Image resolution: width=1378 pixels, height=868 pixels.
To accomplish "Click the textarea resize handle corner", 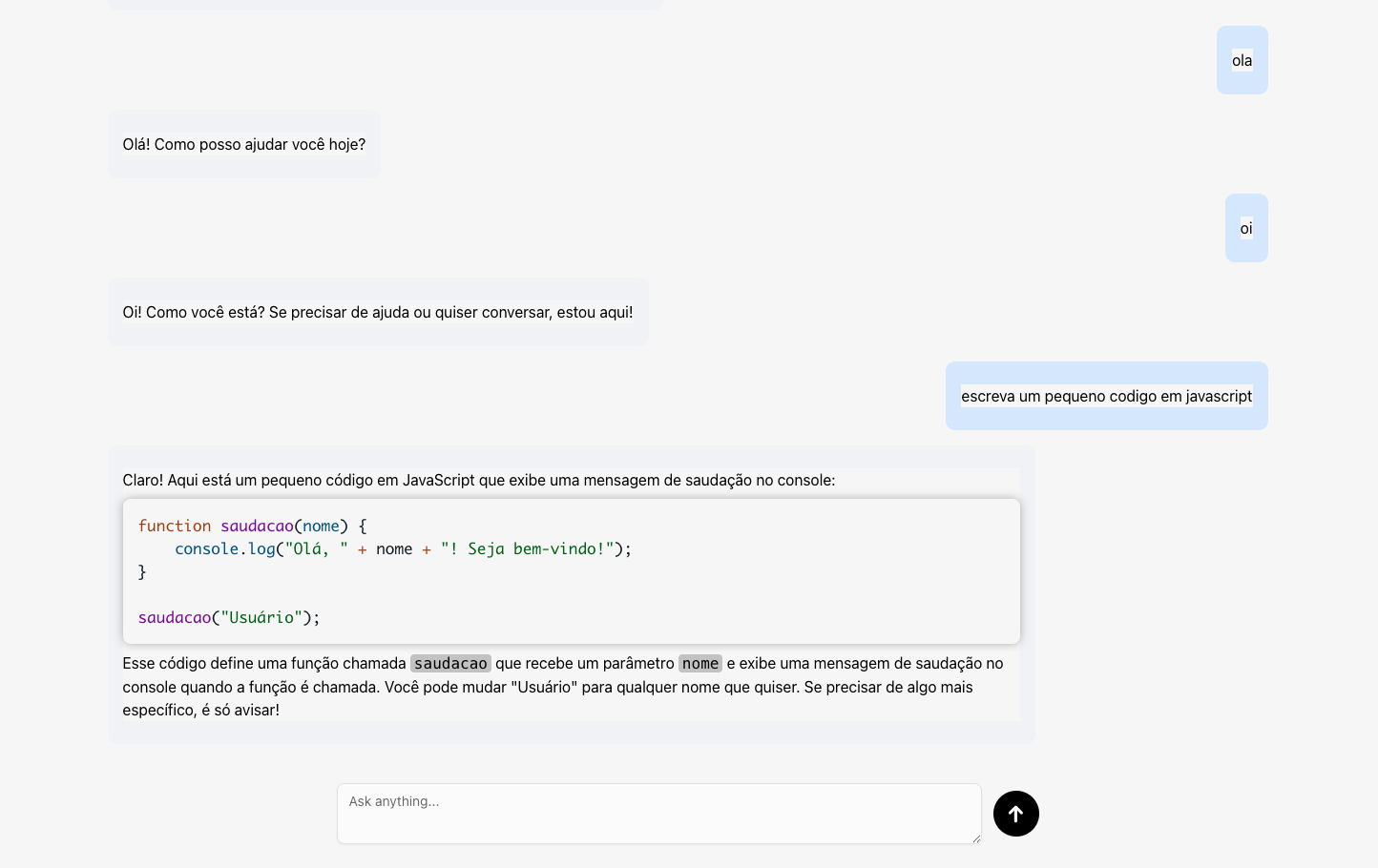I will [x=975, y=837].
